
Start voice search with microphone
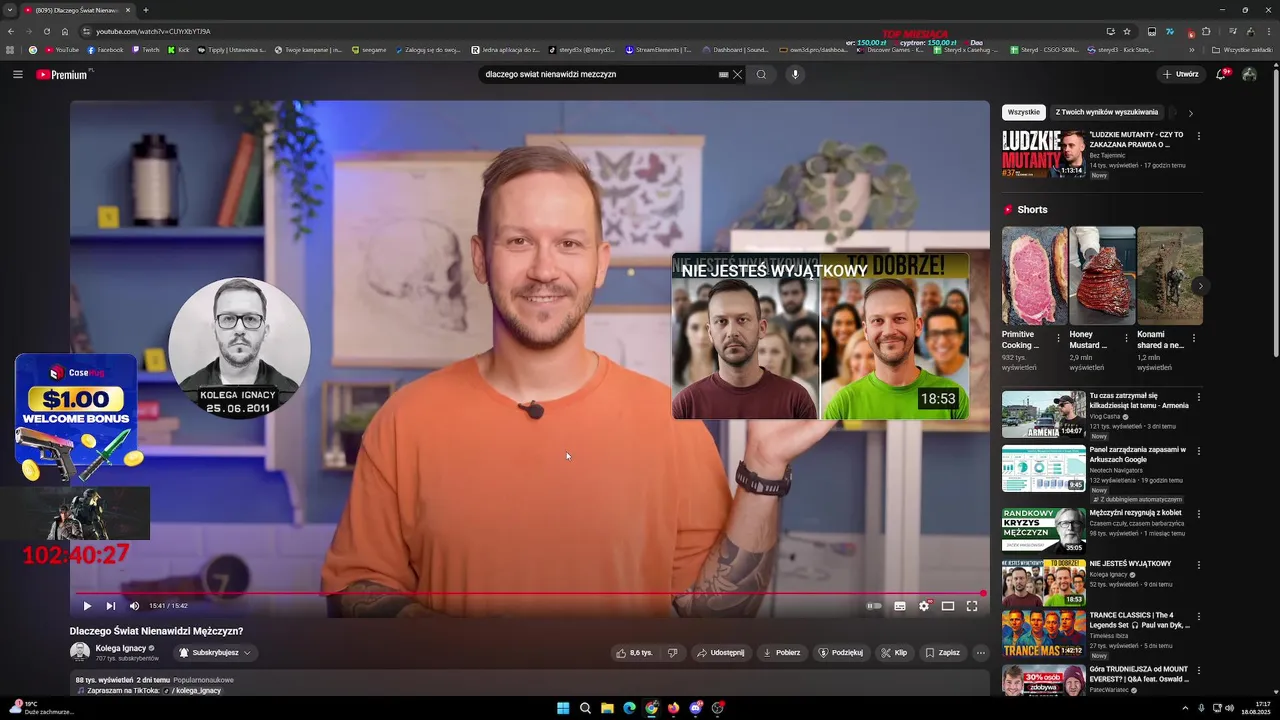pyautogui.click(x=795, y=74)
